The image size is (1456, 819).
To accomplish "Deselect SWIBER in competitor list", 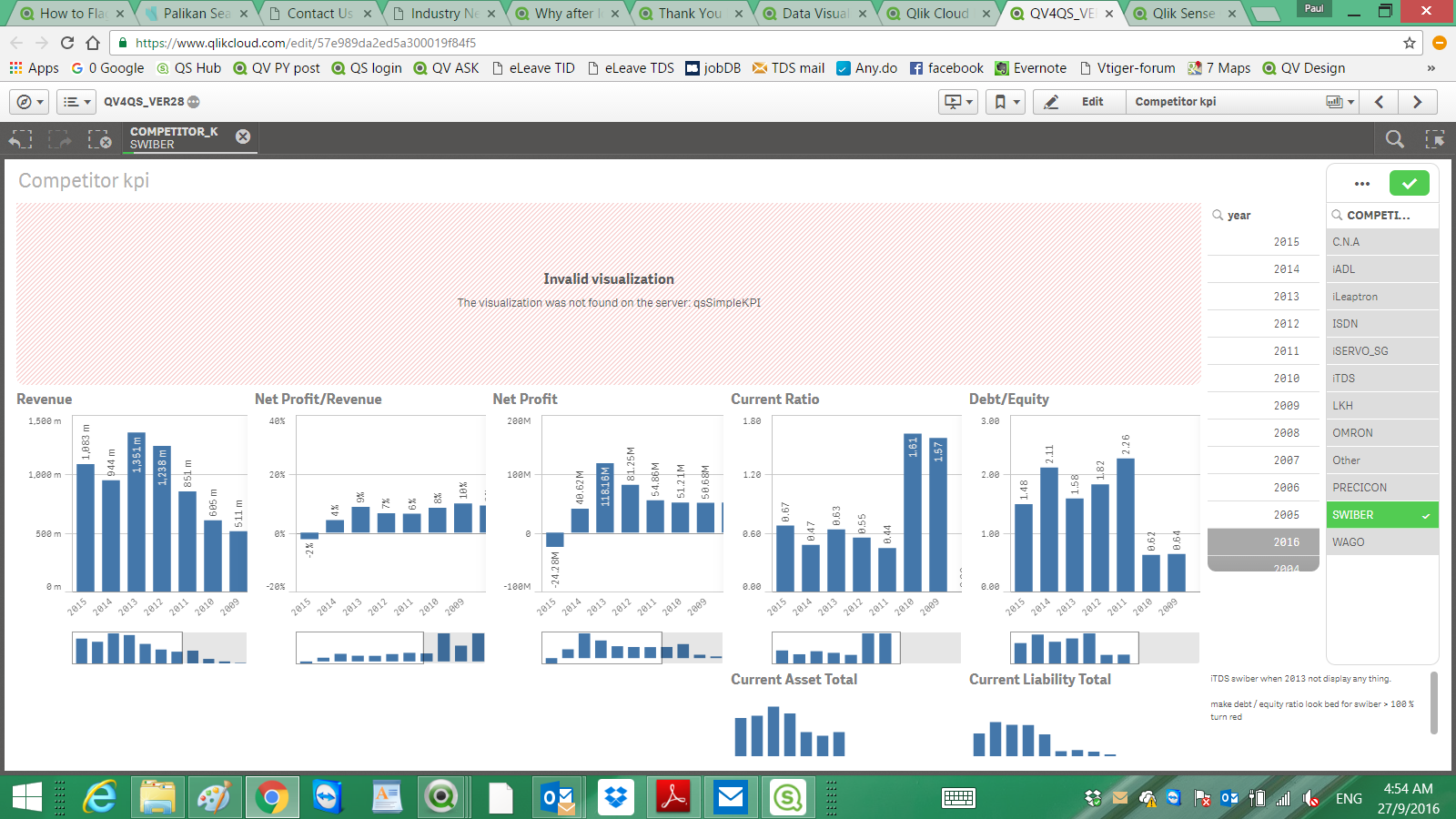I will pyautogui.click(x=1382, y=515).
